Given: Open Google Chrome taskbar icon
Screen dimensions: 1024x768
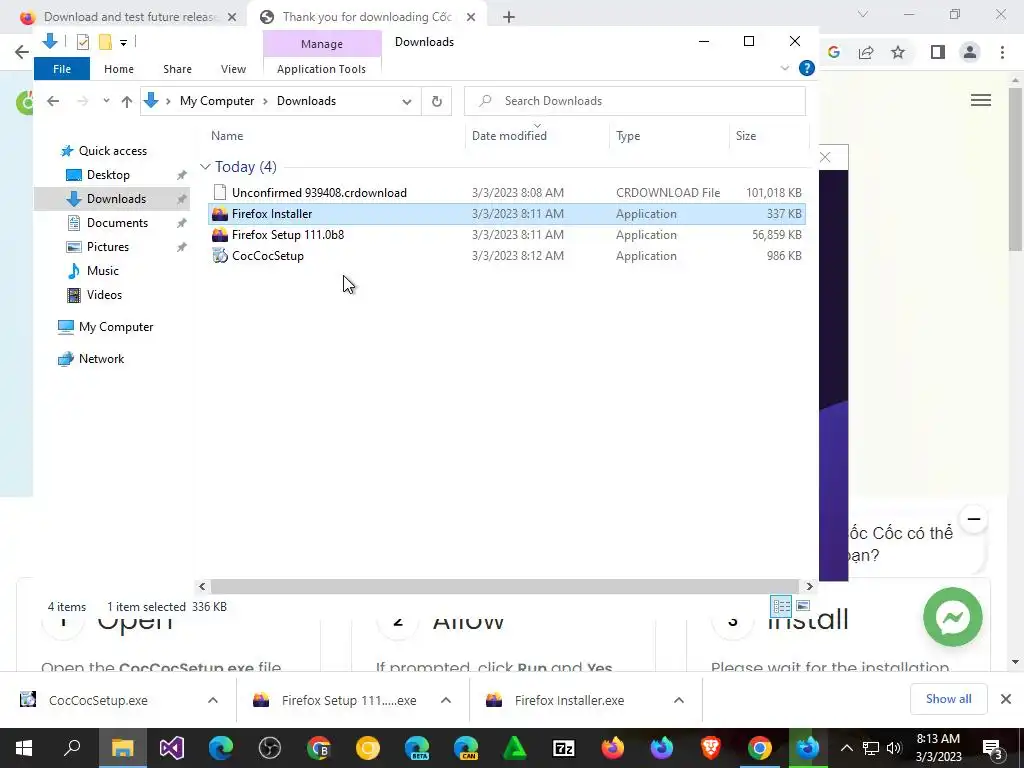Looking at the screenshot, I should click(x=760, y=748).
